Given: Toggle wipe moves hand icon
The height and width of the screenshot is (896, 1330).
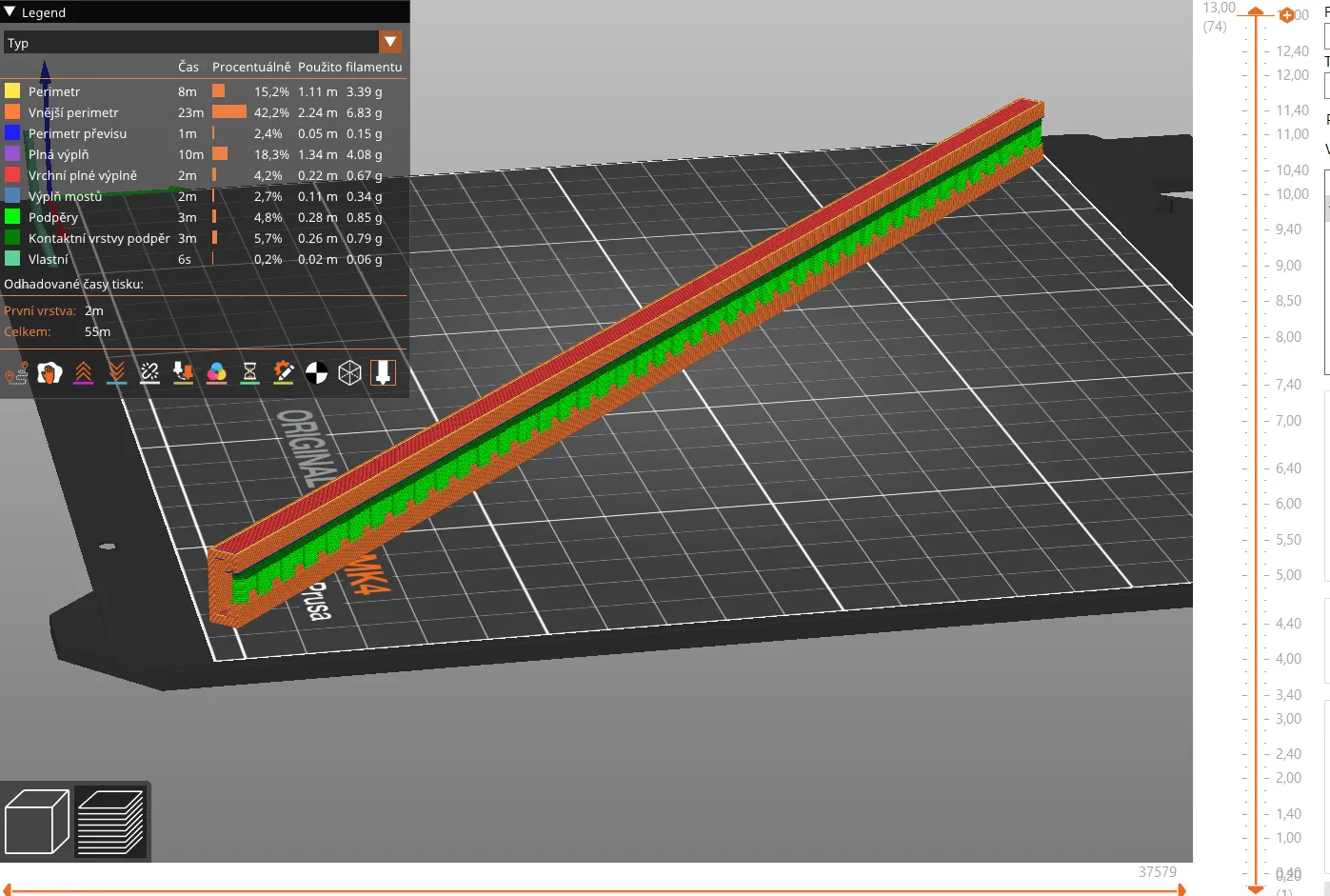Looking at the screenshot, I should 50,373.
